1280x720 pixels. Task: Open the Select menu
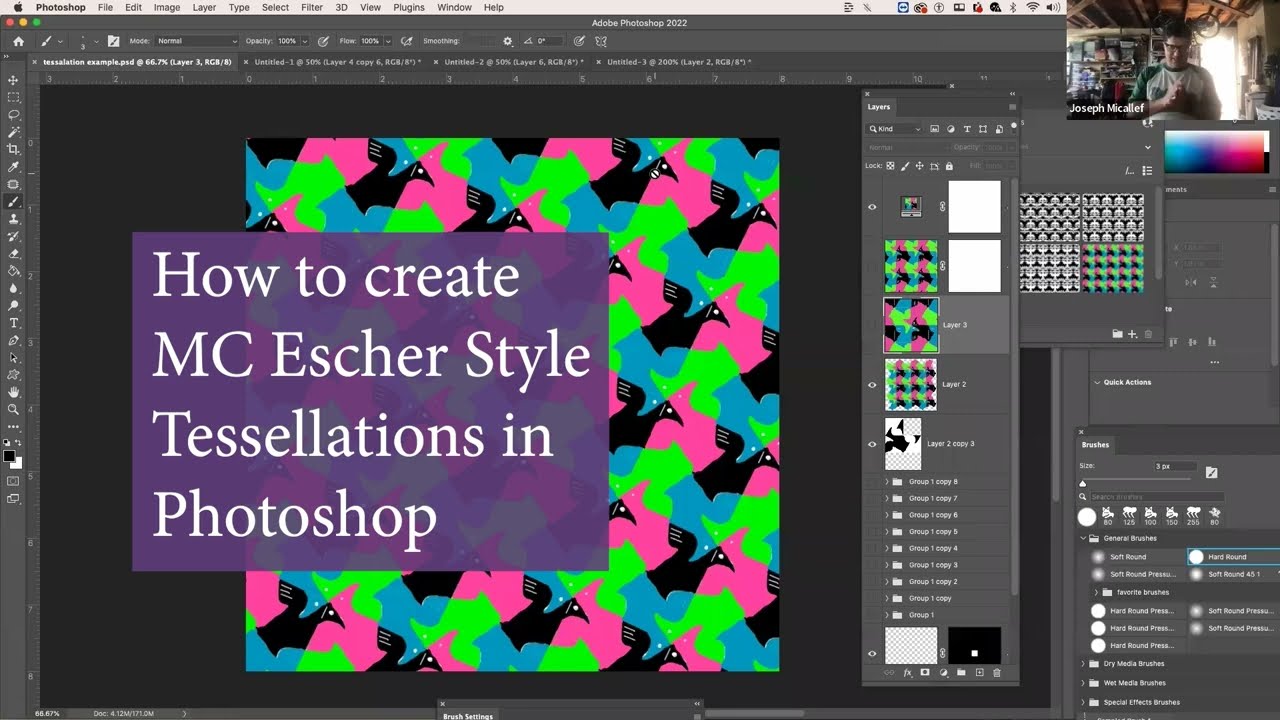point(275,7)
